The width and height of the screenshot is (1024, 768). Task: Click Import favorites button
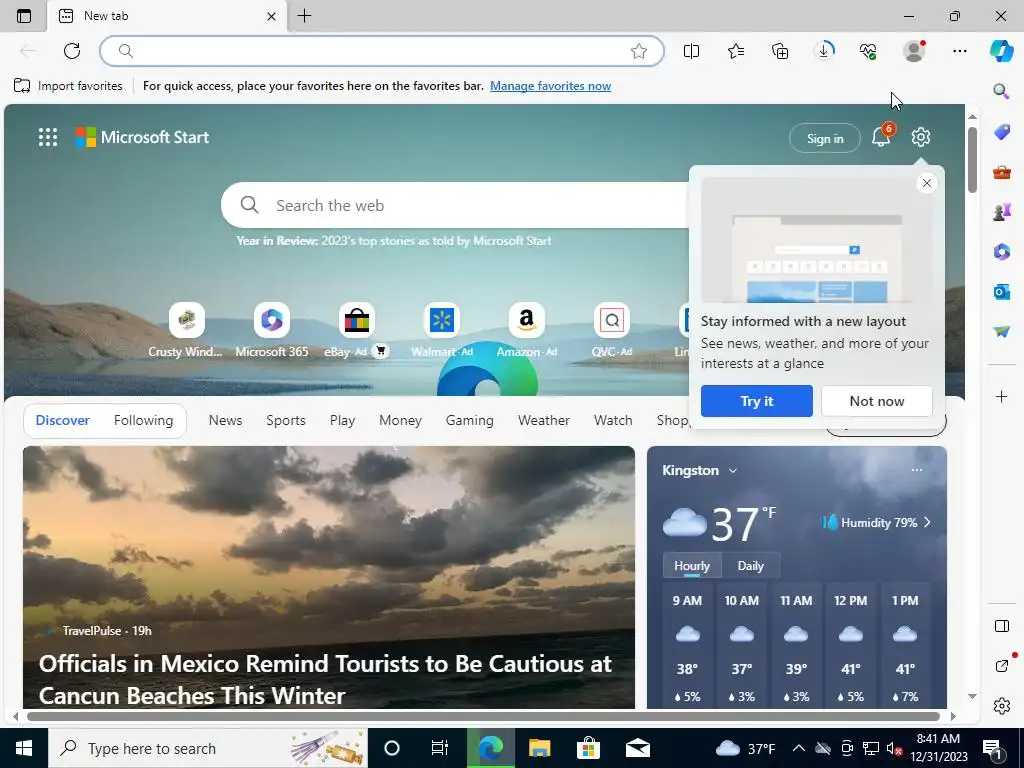click(x=68, y=86)
